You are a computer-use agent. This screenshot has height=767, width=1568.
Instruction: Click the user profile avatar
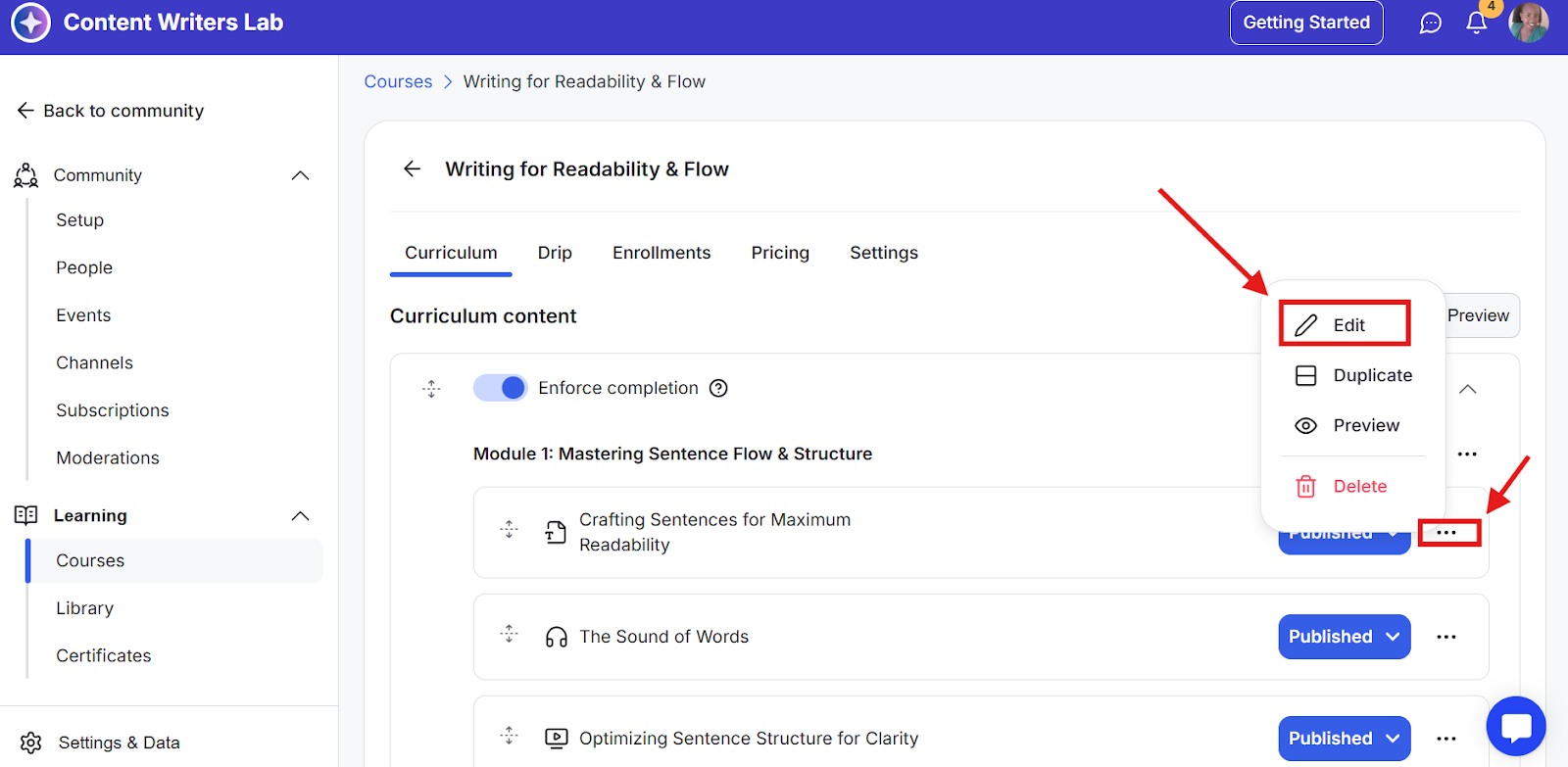(x=1528, y=23)
